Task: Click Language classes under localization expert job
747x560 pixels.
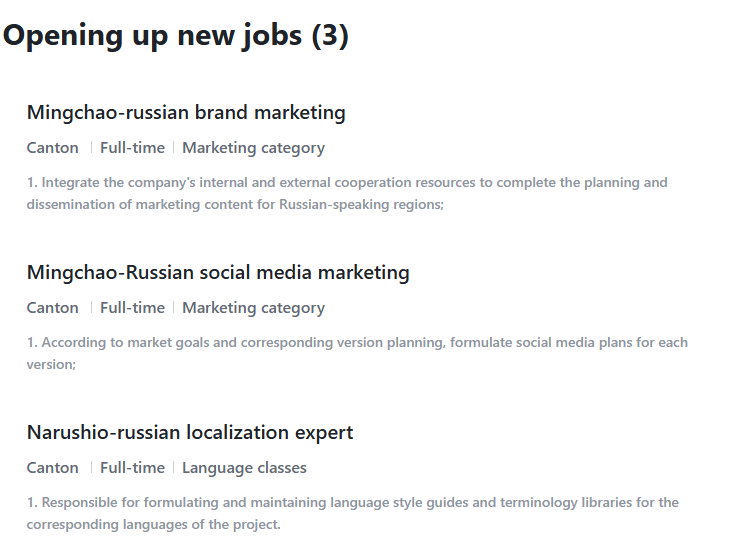Action: (244, 468)
